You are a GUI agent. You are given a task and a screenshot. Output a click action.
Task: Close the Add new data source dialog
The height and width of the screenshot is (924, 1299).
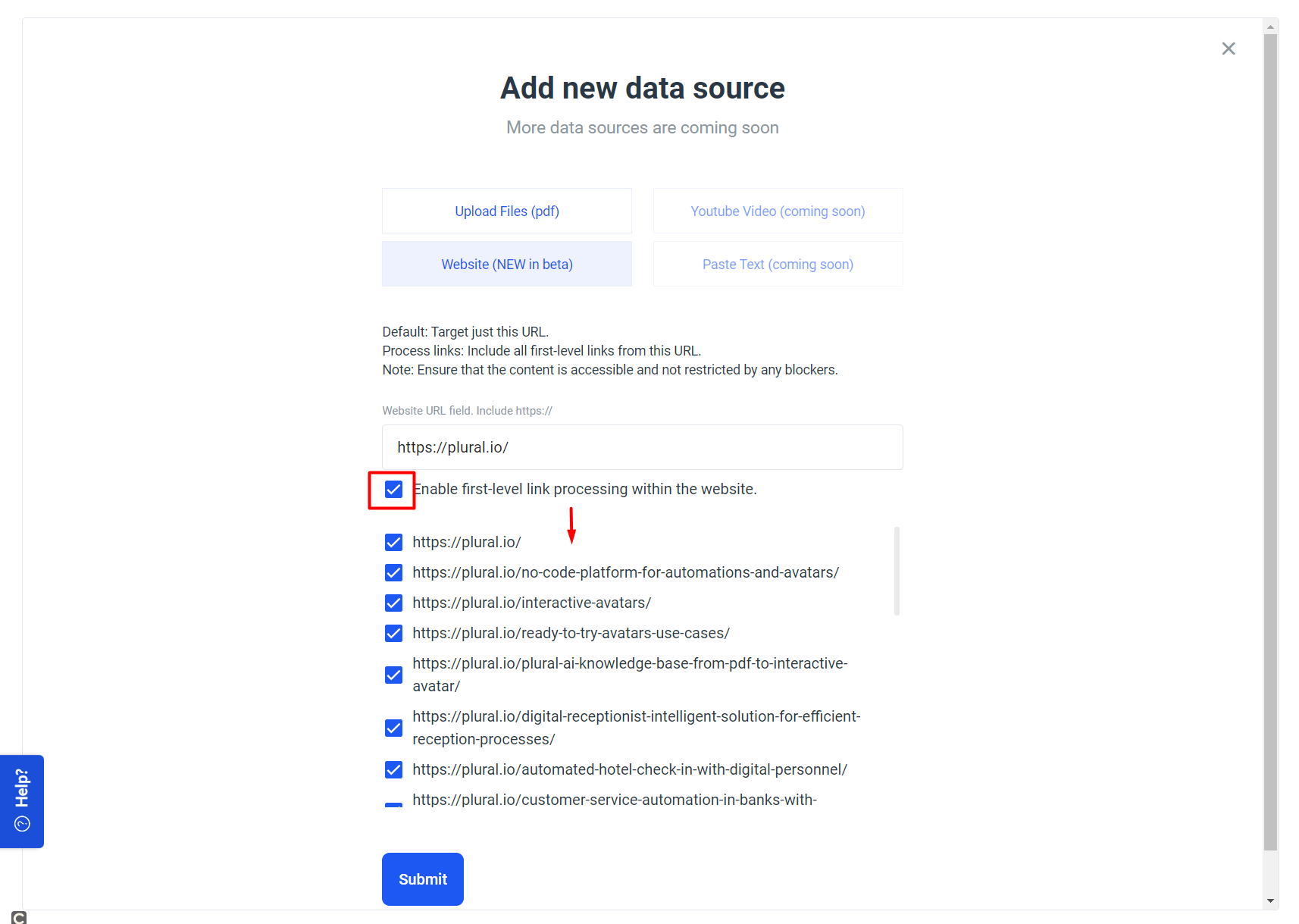click(1229, 49)
